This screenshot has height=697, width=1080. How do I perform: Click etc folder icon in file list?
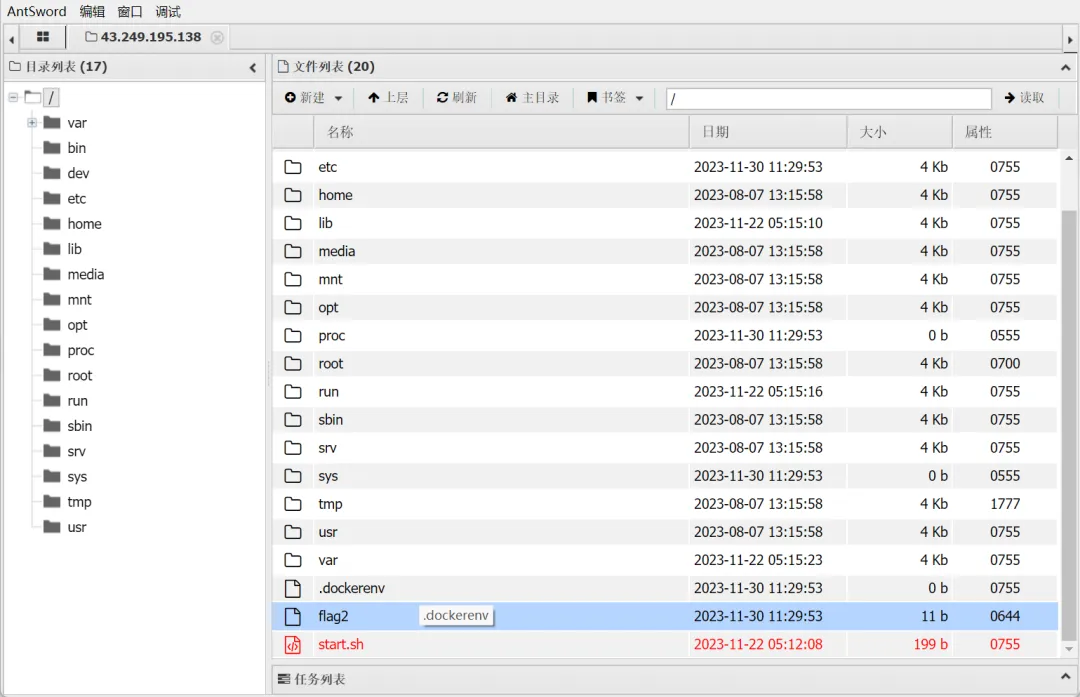click(x=293, y=167)
